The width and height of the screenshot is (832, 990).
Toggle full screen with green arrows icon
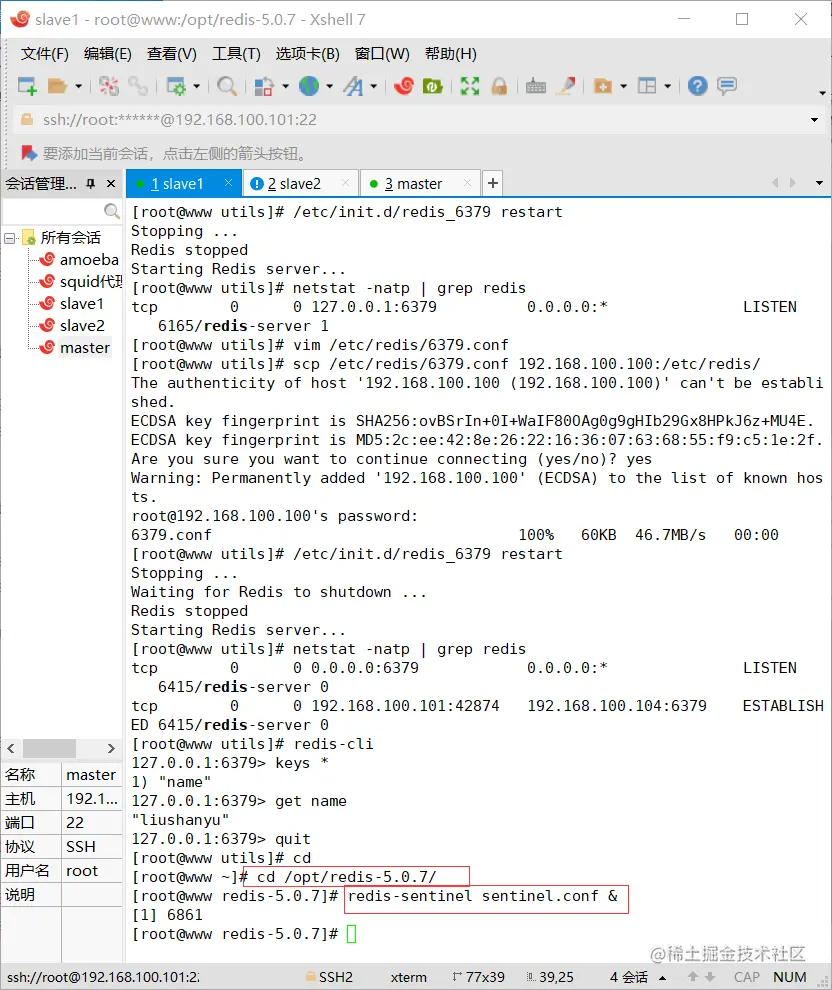click(x=470, y=86)
